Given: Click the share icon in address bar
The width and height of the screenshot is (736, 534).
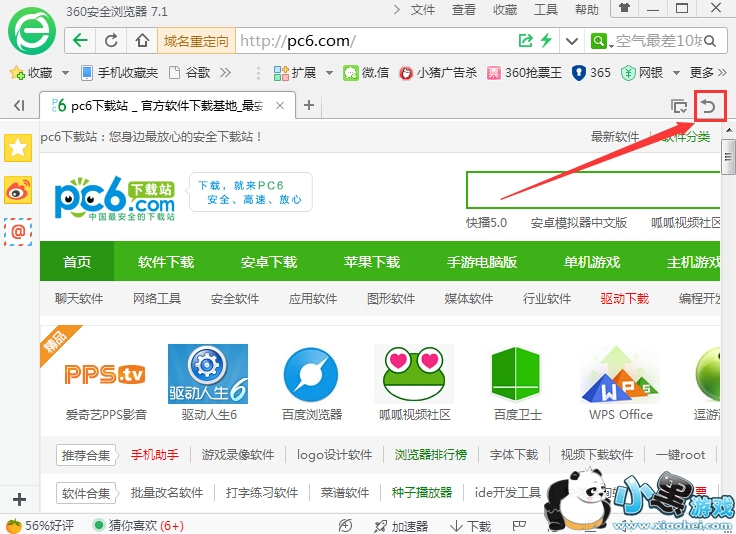Looking at the screenshot, I should coord(525,40).
